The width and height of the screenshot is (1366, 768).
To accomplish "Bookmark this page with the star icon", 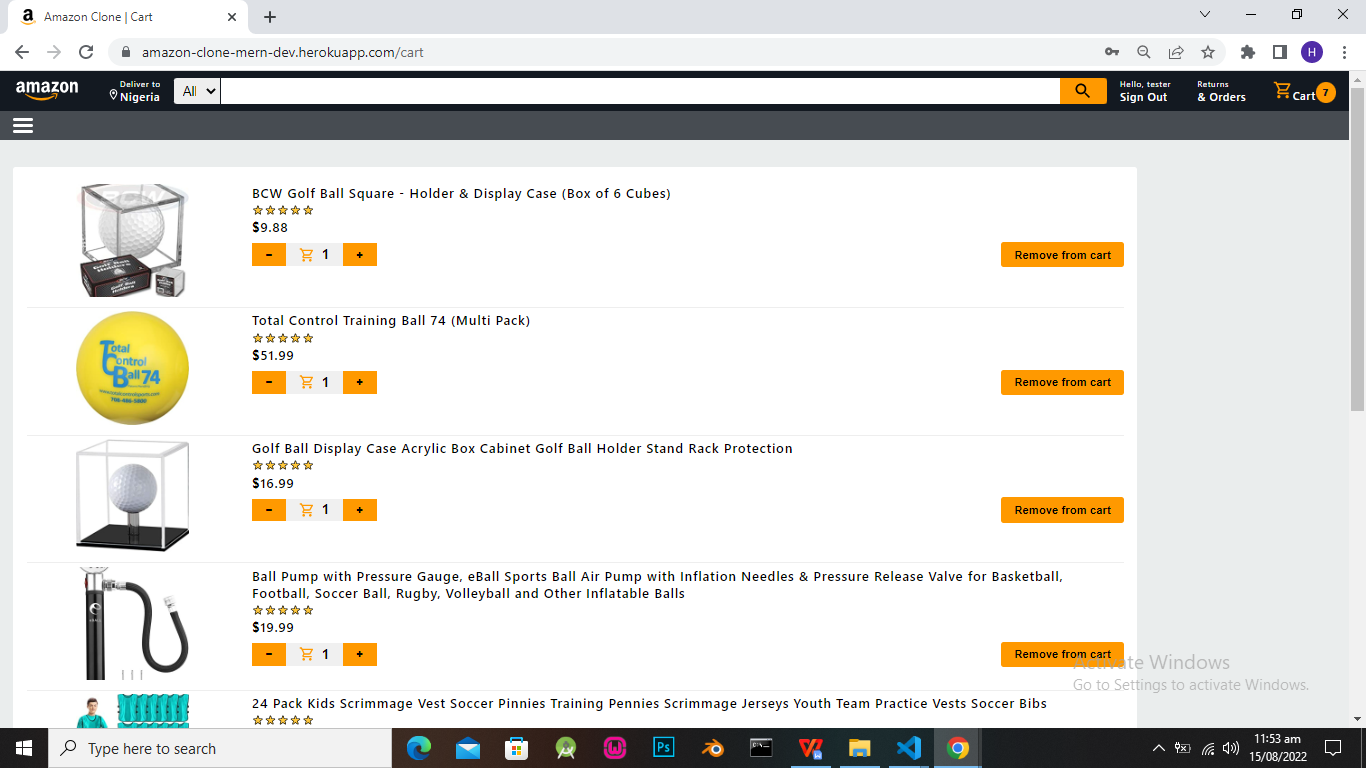I will [1208, 52].
